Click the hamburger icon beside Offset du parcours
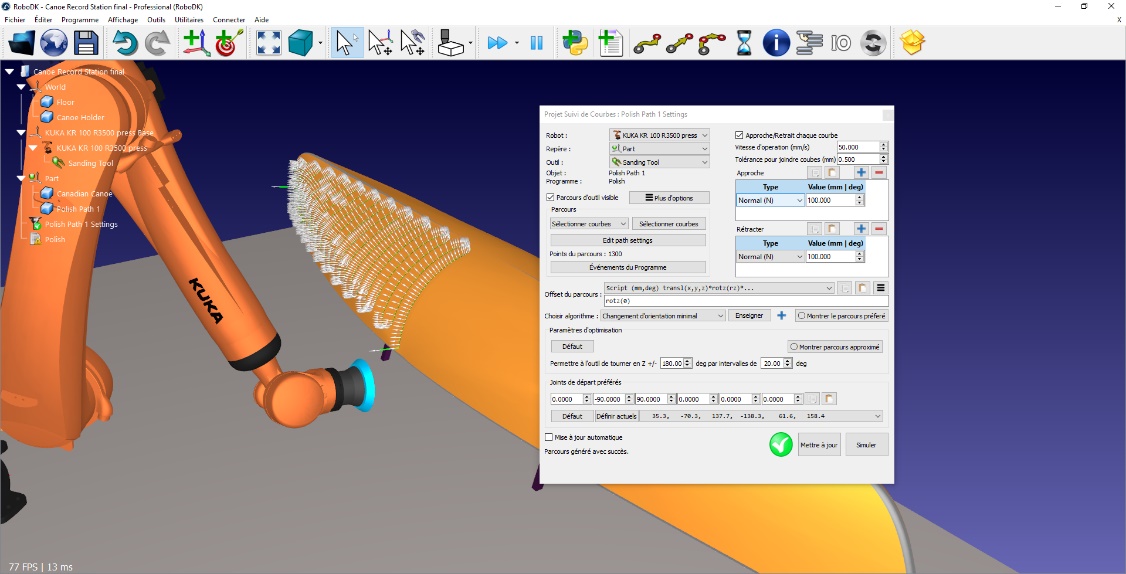This screenshot has height=574, width=1126. (880, 288)
